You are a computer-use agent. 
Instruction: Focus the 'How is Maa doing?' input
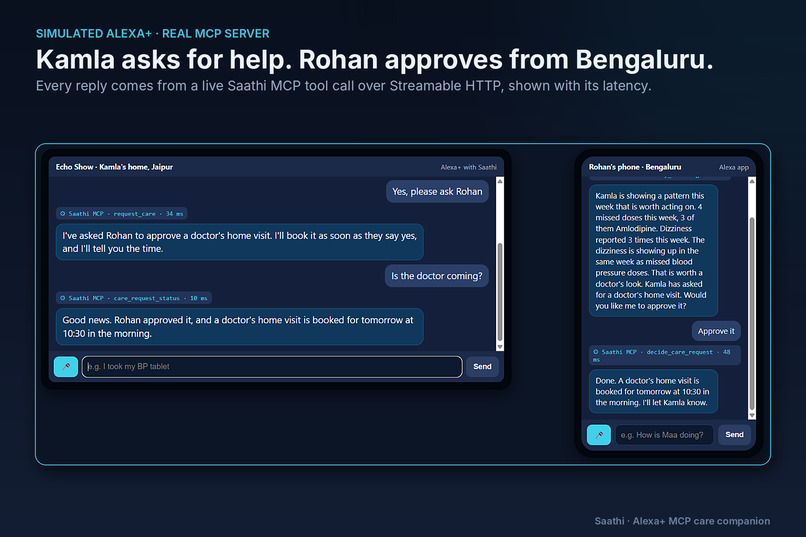coord(664,435)
